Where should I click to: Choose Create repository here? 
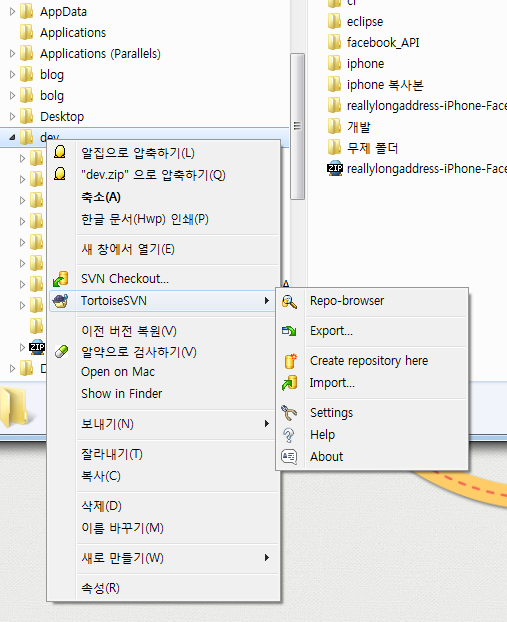coord(372,361)
